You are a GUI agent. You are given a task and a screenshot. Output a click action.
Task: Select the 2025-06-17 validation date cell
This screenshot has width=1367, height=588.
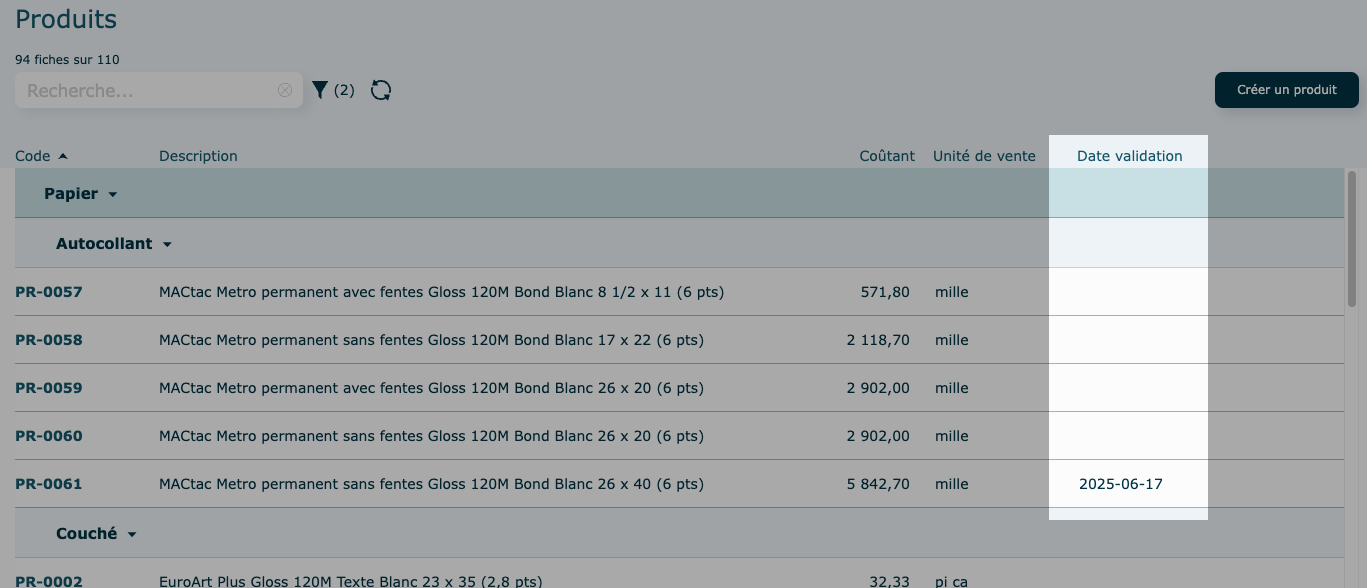point(1120,484)
